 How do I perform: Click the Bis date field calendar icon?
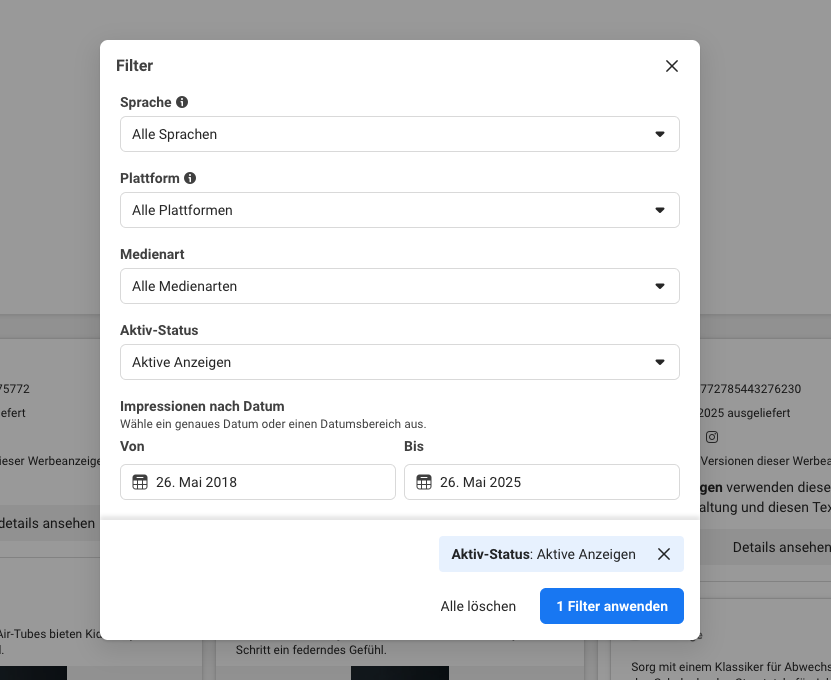[424, 482]
